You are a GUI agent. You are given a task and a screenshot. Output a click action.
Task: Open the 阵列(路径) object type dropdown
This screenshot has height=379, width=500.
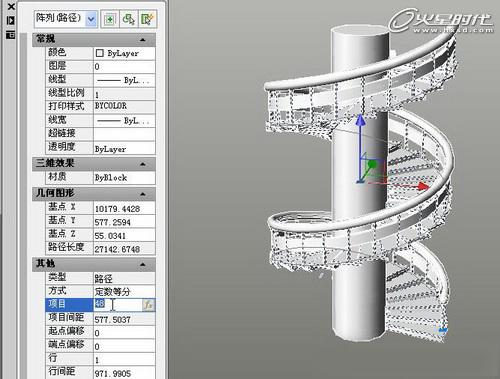point(91,19)
